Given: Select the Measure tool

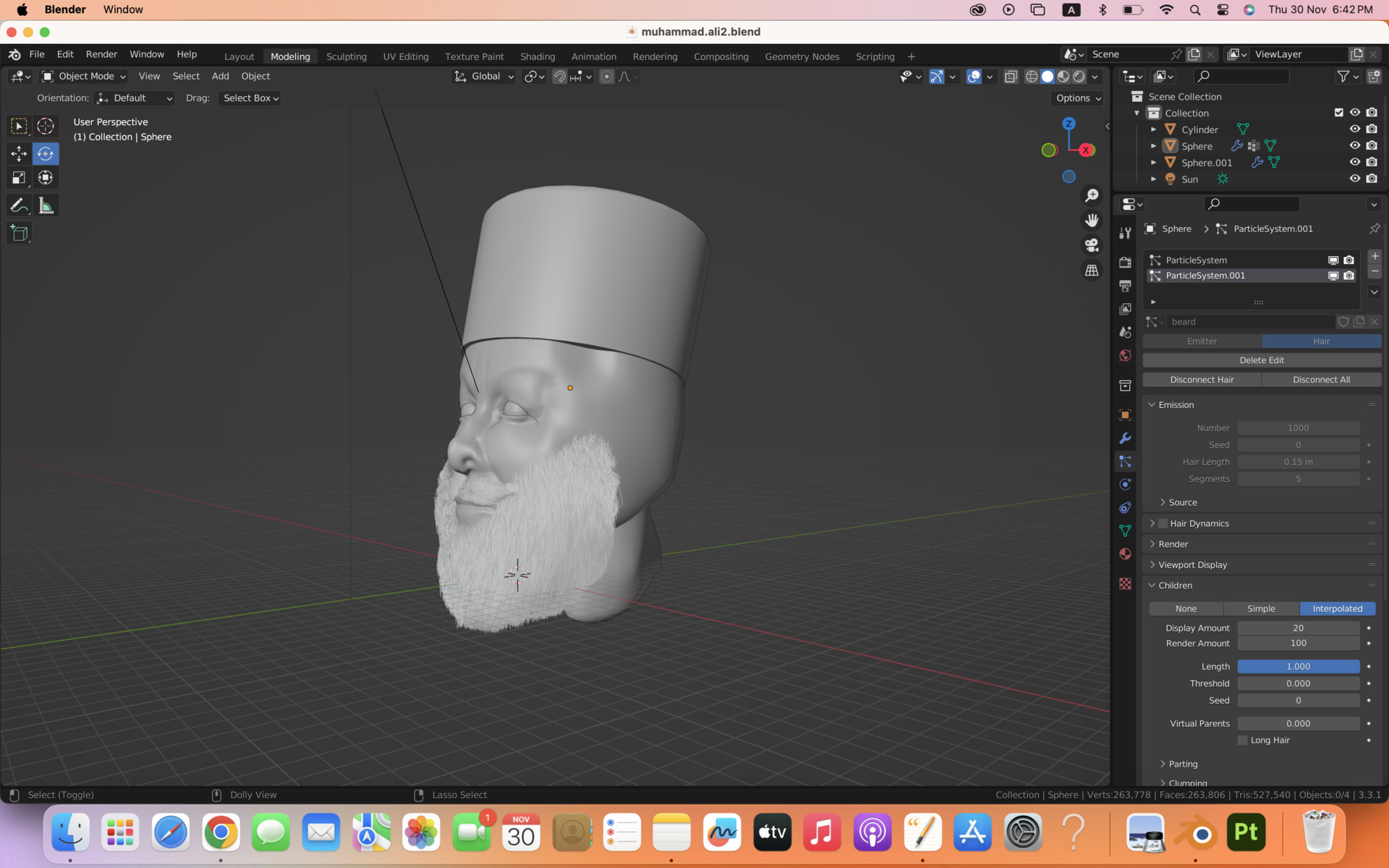Looking at the screenshot, I should point(46,206).
